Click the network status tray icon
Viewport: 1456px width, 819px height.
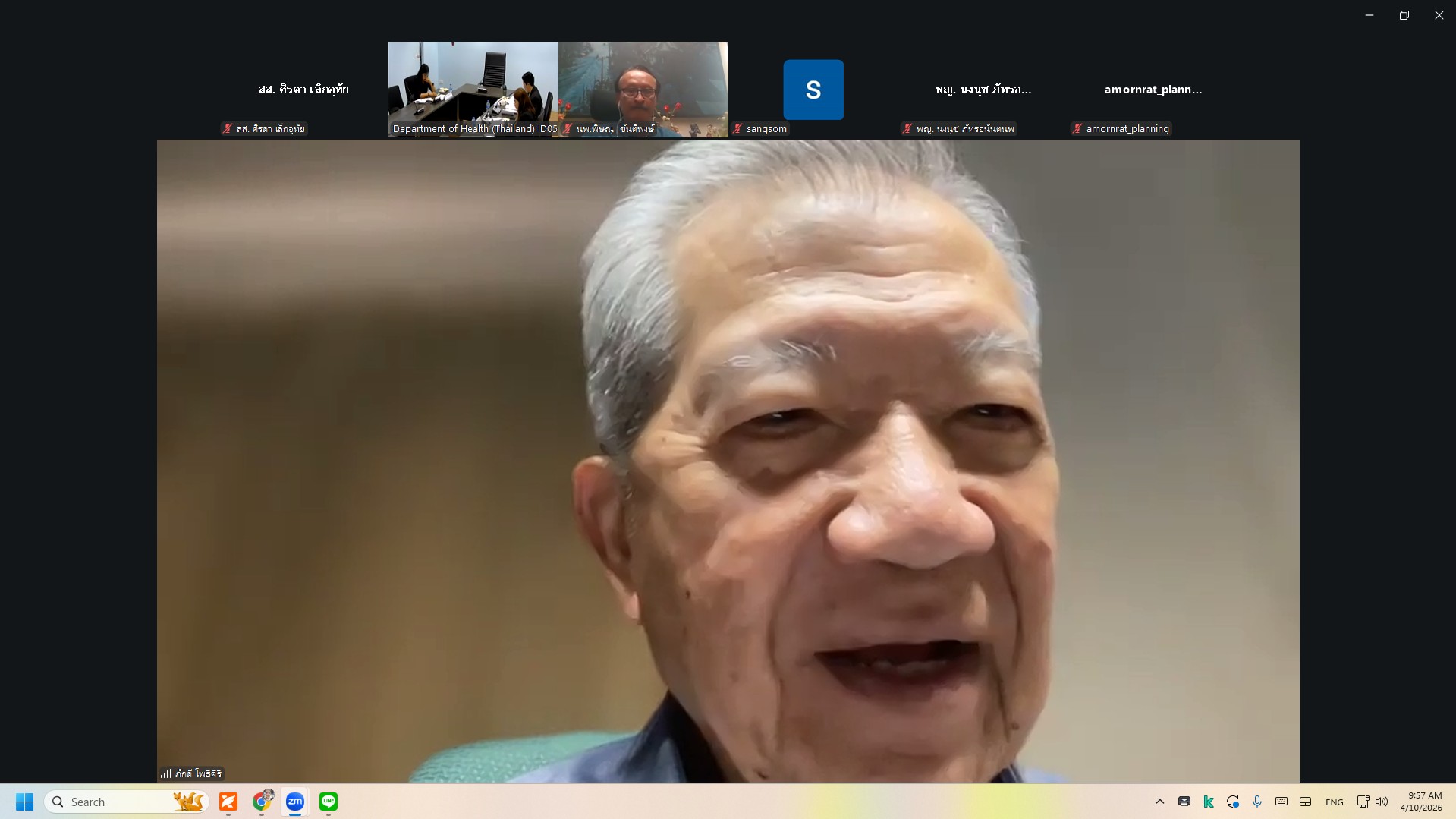1363,802
